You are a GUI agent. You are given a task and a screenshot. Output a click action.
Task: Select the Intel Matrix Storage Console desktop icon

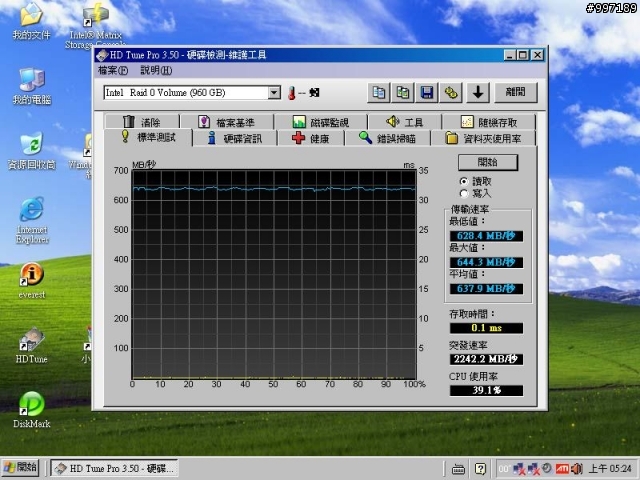tap(96, 24)
